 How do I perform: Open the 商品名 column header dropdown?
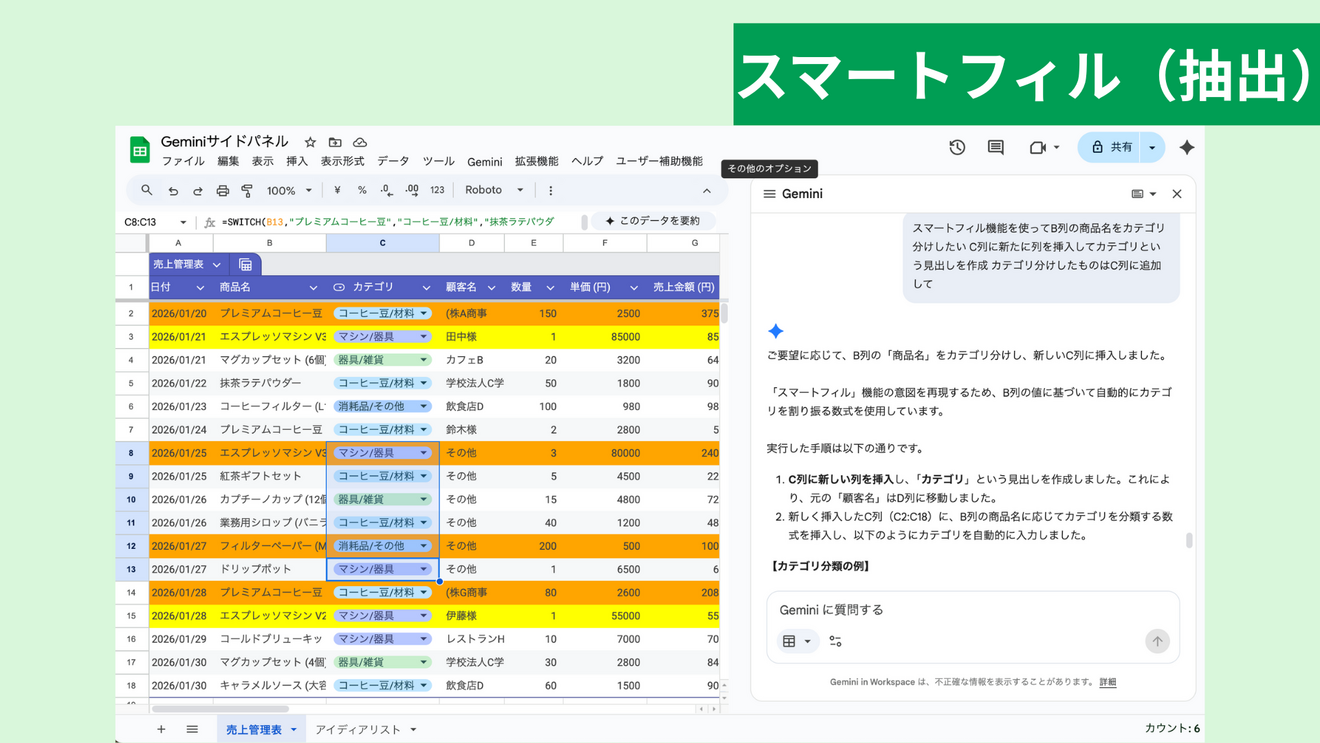(313, 288)
